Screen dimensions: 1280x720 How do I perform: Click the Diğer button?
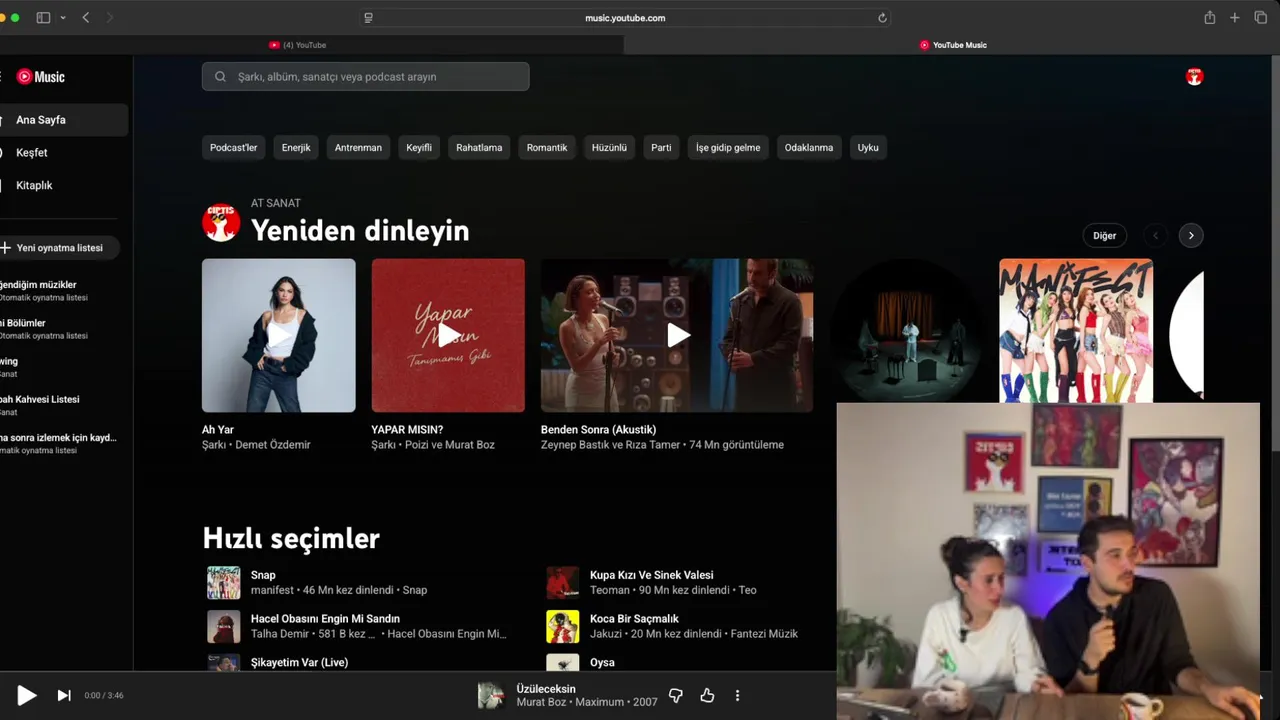click(x=1104, y=236)
